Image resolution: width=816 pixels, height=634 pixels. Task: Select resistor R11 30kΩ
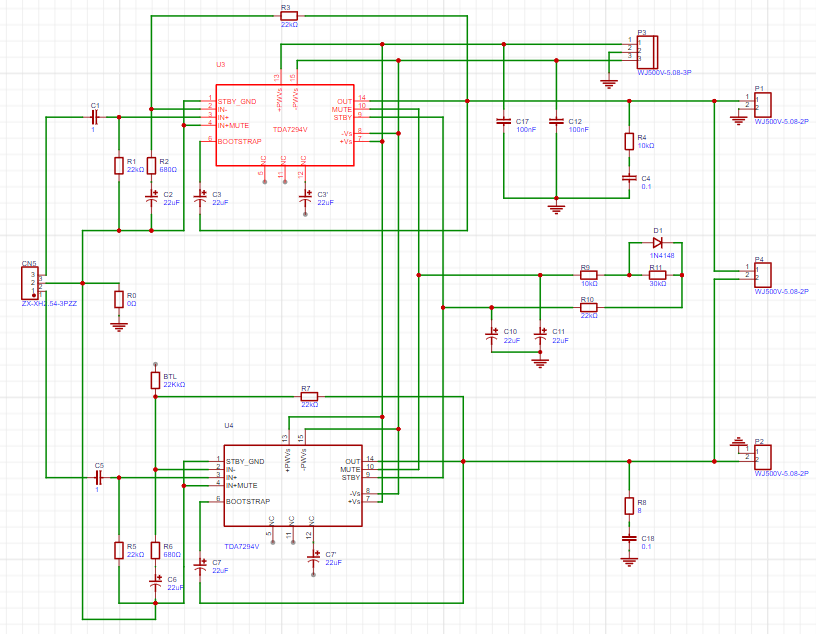657,275
